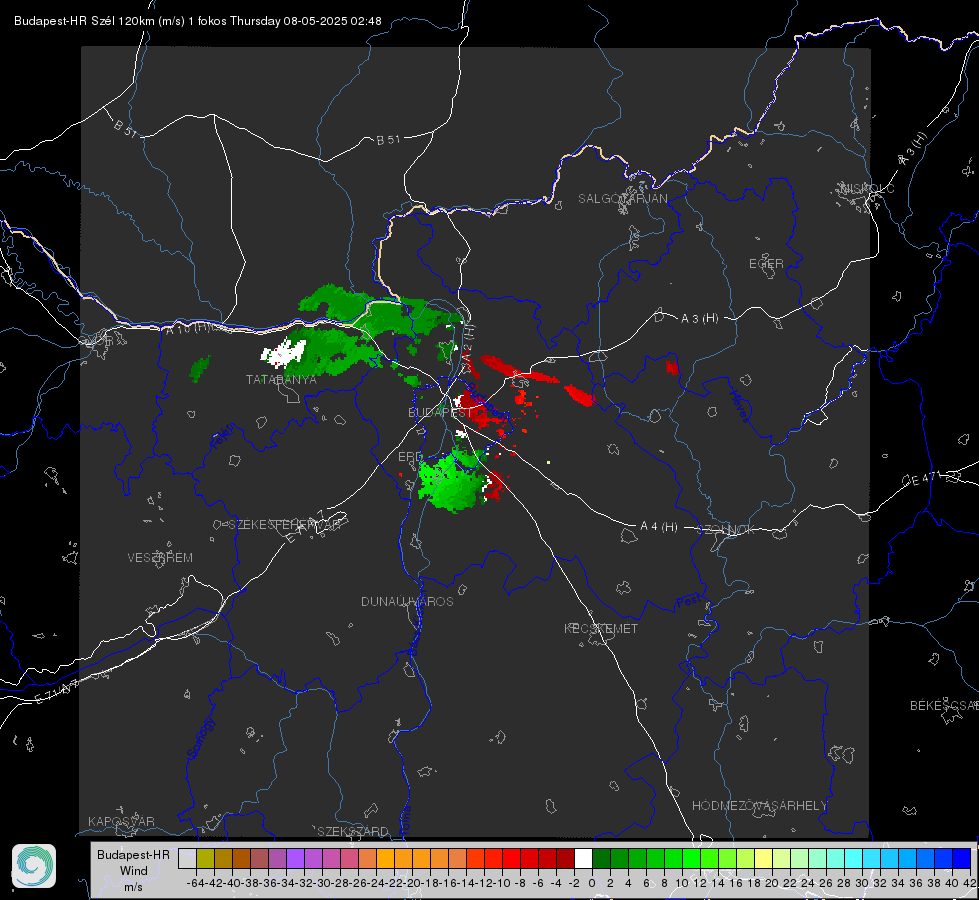Select the yellow swatch between 18 and 20
The image size is (979, 900).
[764, 858]
